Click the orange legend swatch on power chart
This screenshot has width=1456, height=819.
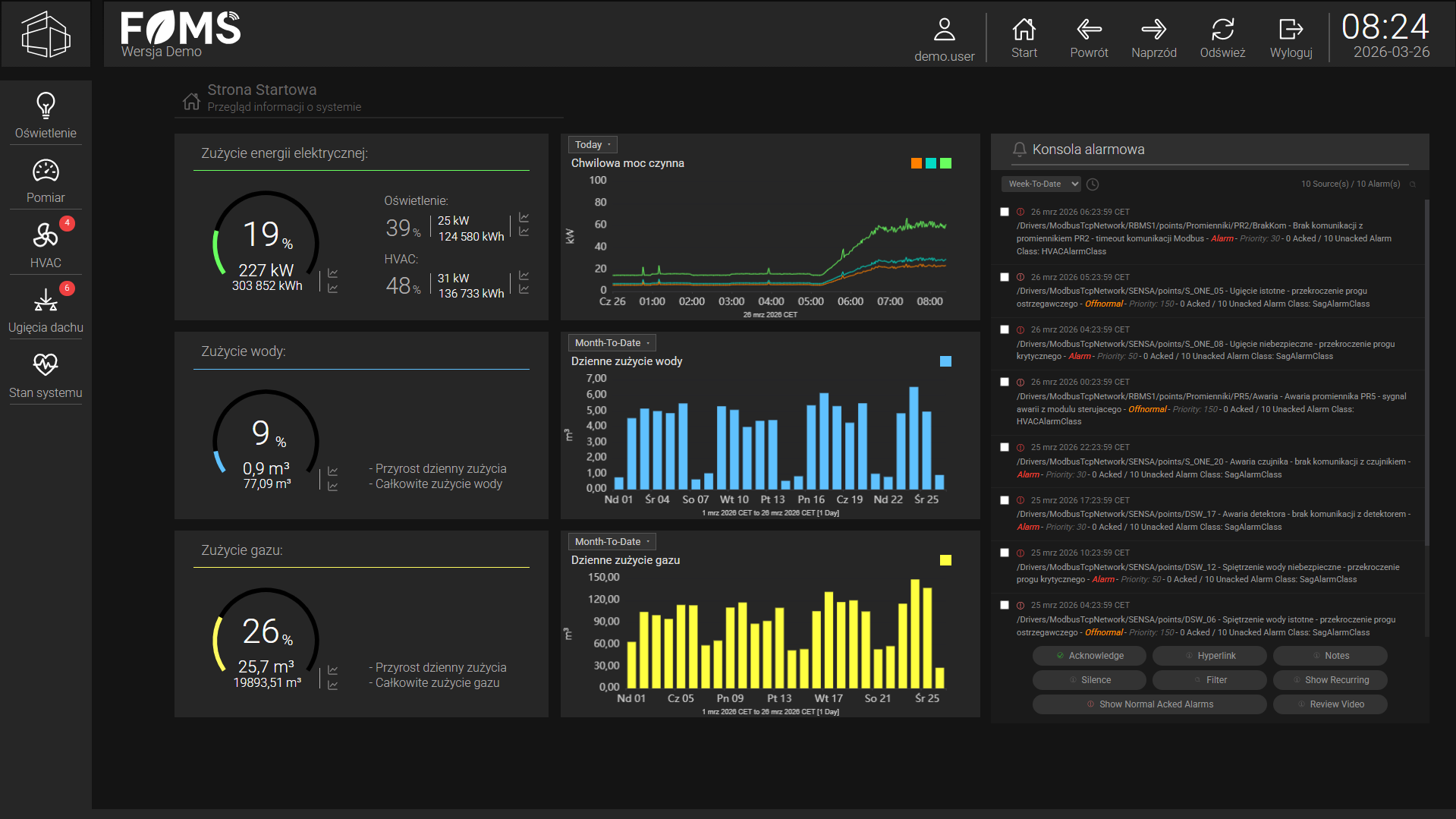coord(916,163)
